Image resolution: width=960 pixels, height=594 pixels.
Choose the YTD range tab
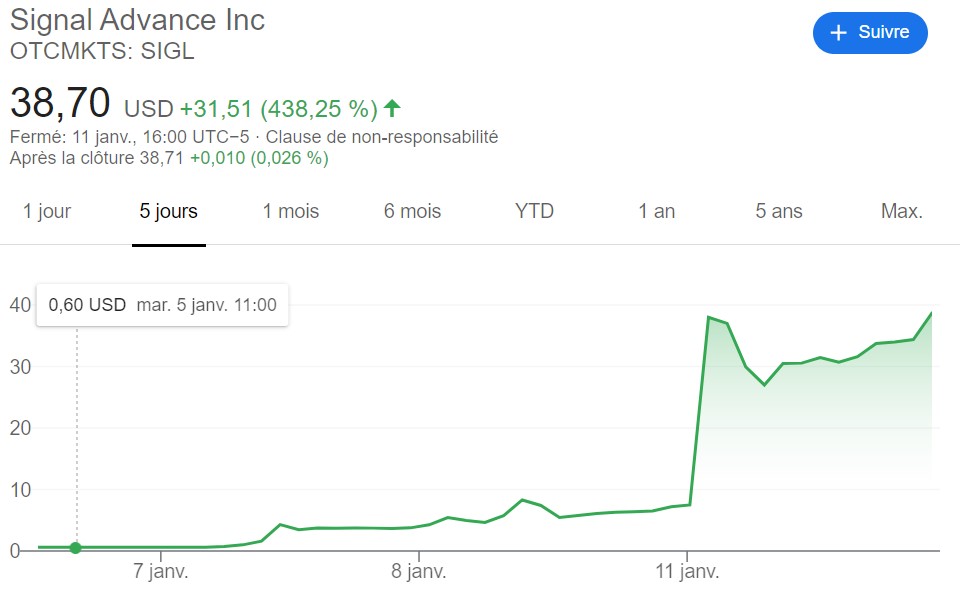coord(534,212)
